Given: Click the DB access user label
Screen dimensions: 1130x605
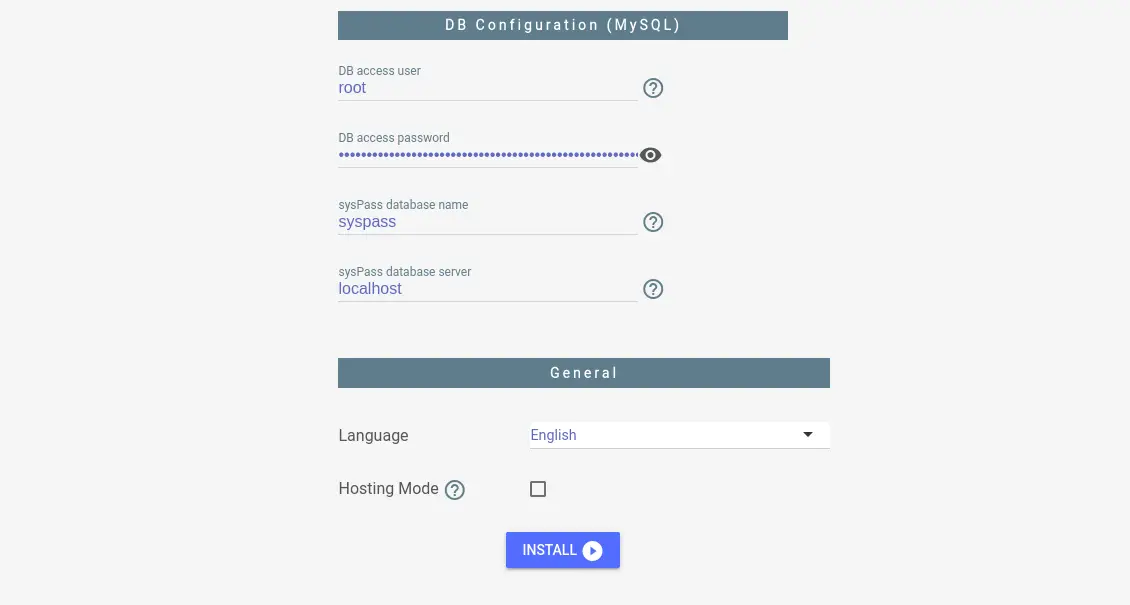Looking at the screenshot, I should [380, 71].
